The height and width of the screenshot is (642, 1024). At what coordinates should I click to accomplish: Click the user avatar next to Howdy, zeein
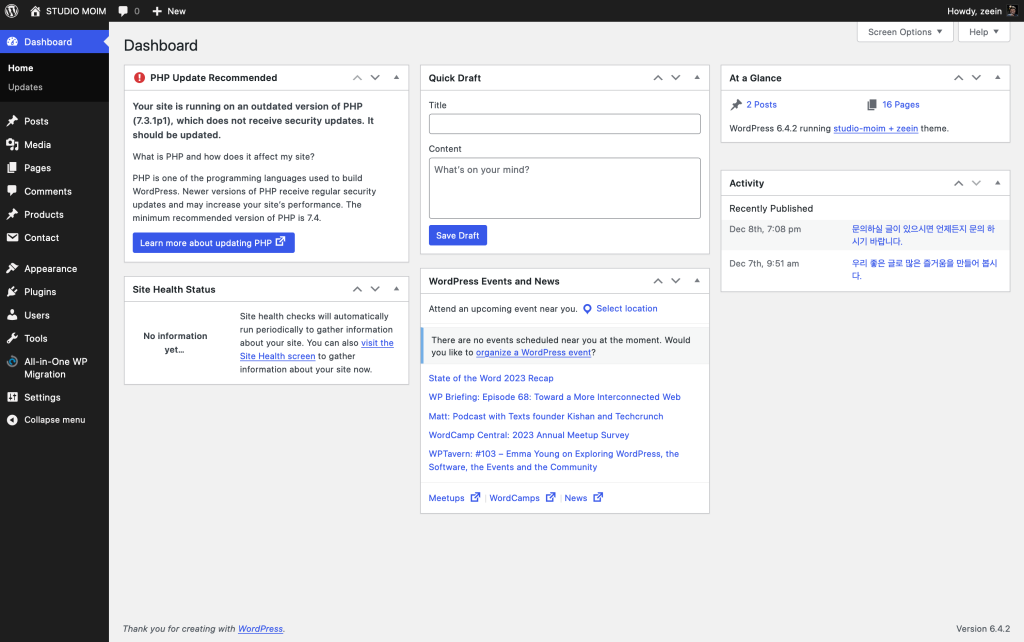[x=1012, y=11]
